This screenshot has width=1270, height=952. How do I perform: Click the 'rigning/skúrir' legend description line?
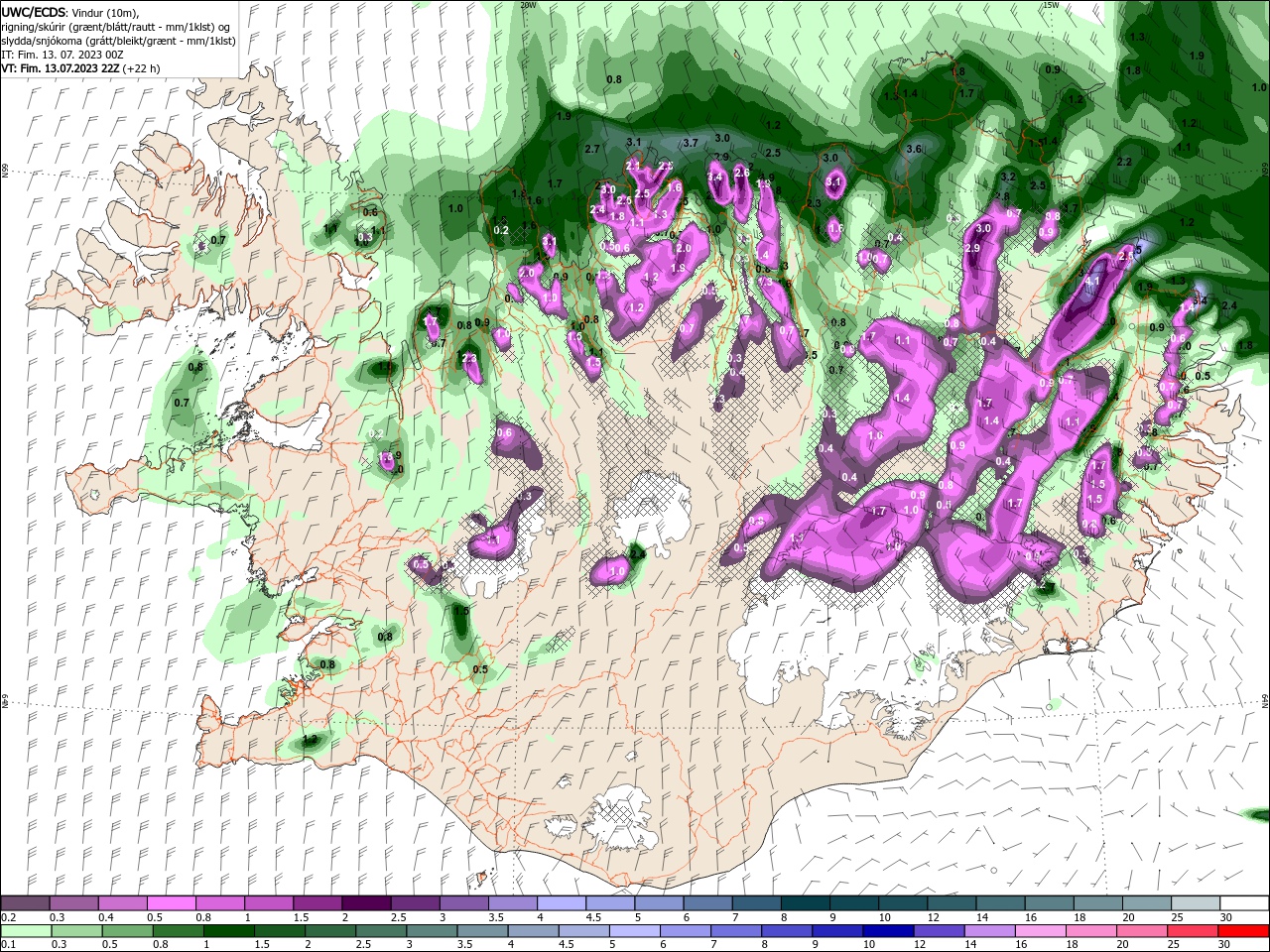(x=116, y=26)
